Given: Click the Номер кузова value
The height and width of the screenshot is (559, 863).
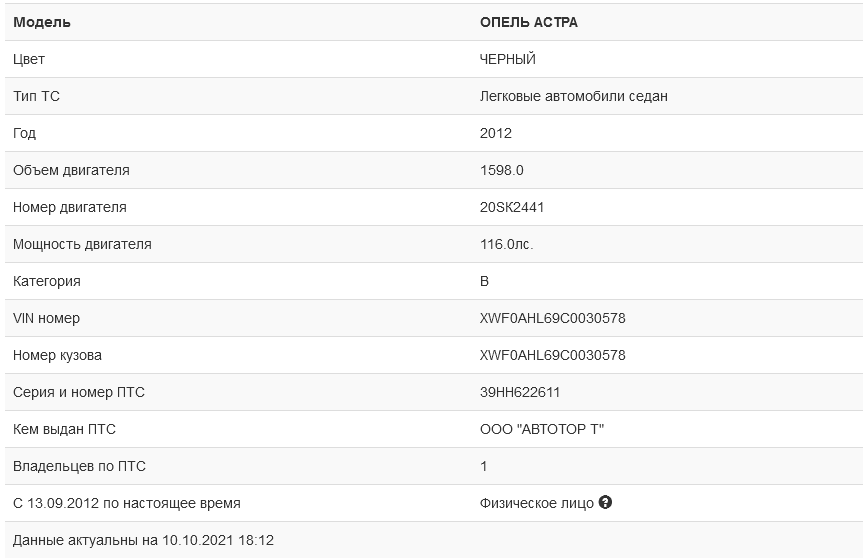Looking at the screenshot, I should (x=553, y=355).
